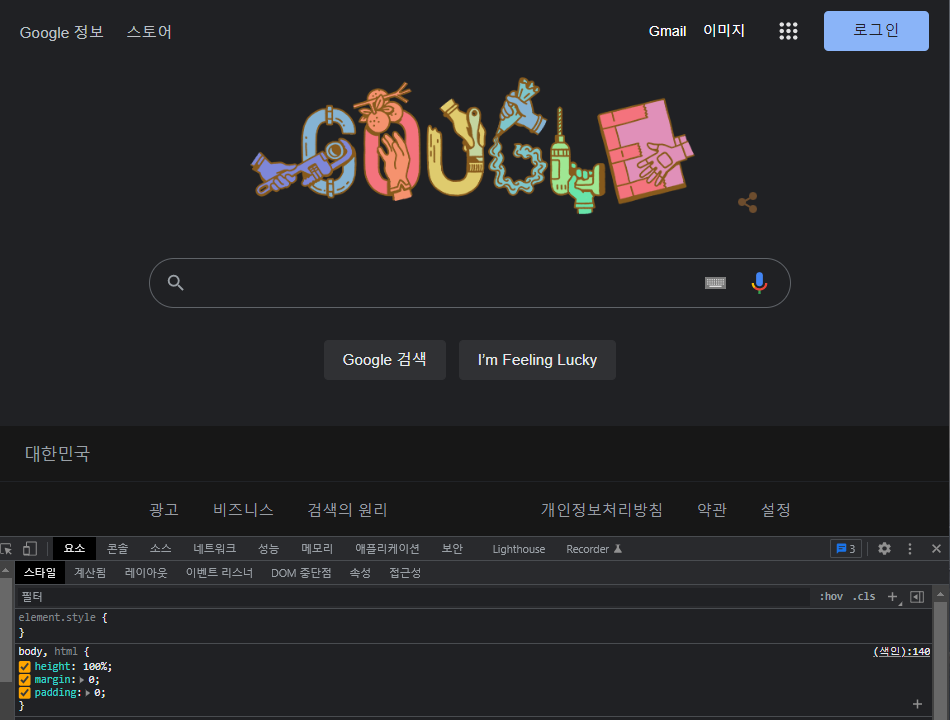
Task: Toggle device toolbar icon in DevTools
Action: coord(30,549)
